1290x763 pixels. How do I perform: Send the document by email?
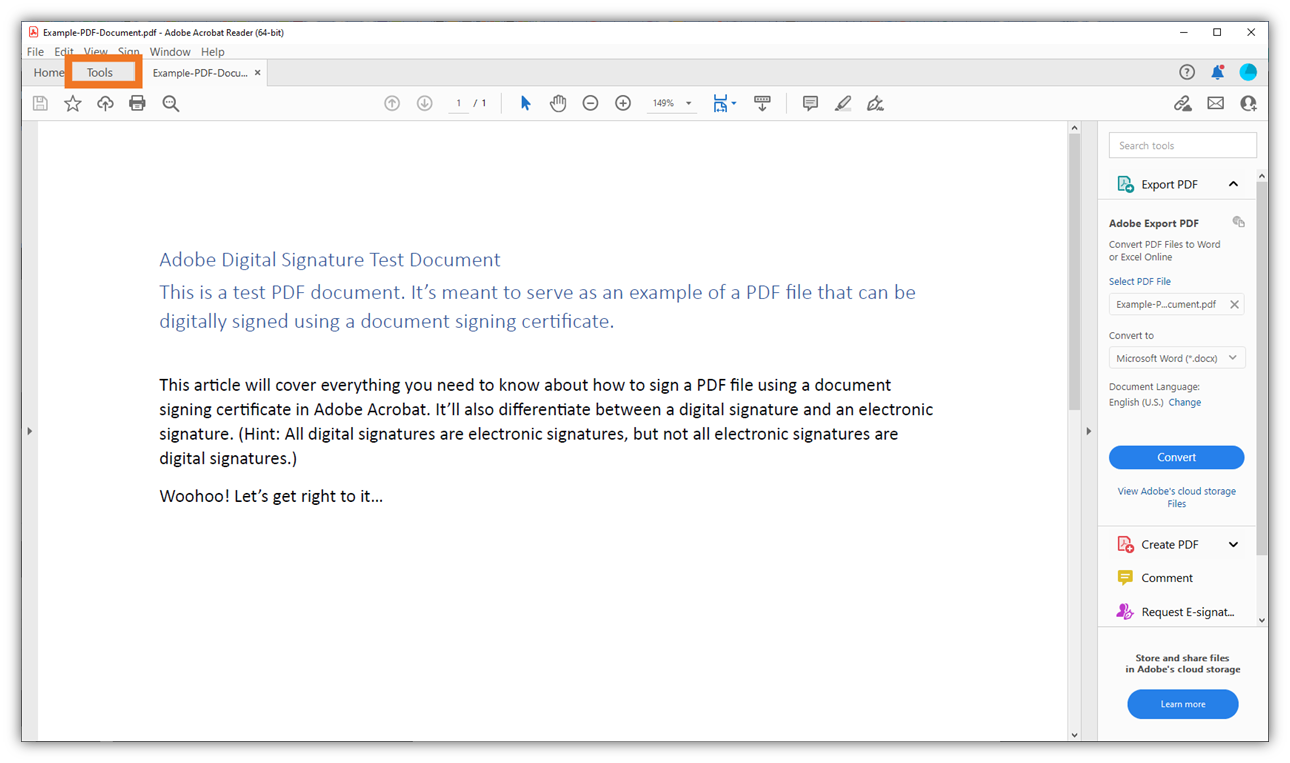point(1215,103)
